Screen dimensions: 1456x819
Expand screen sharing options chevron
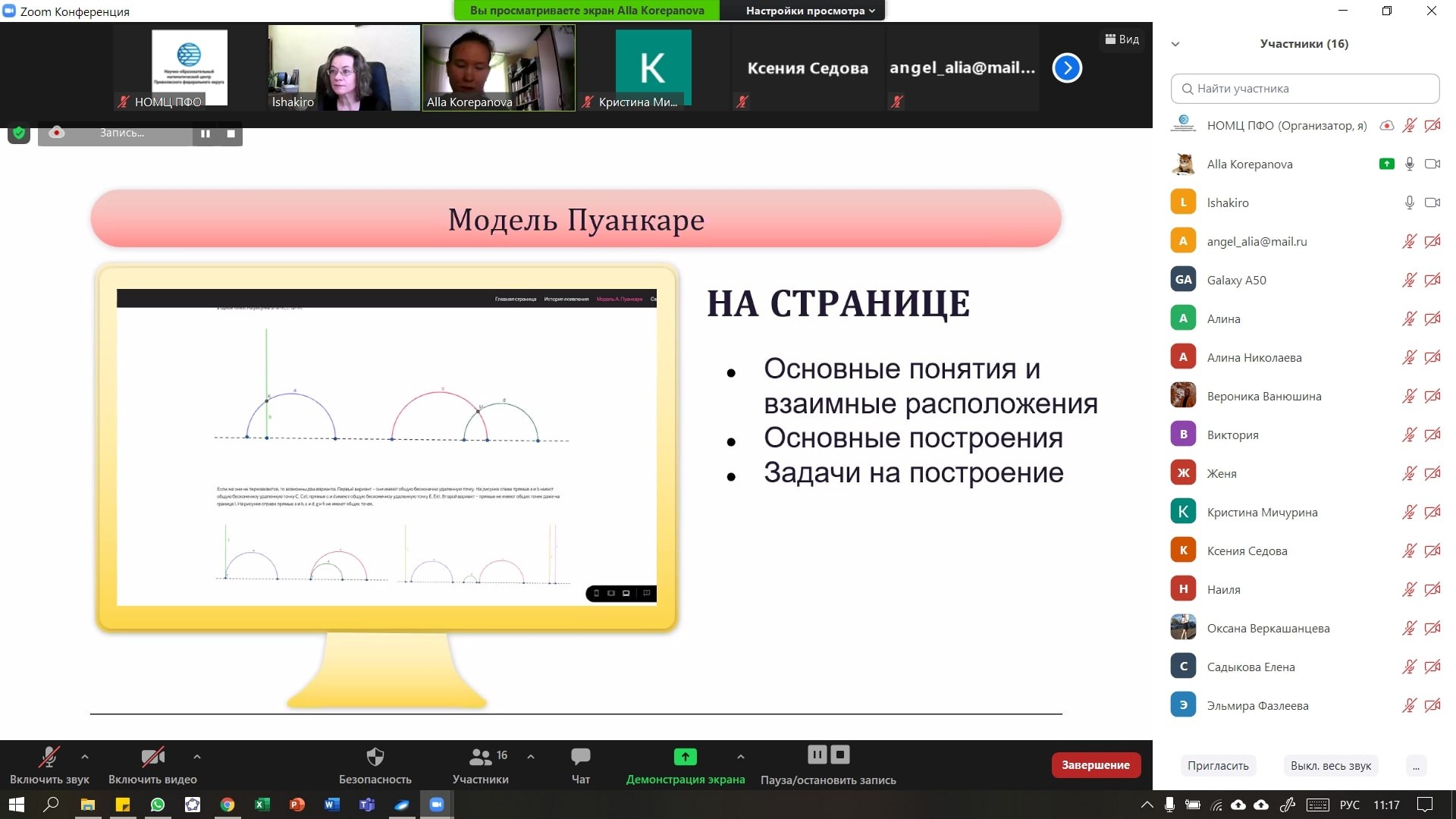coord(740,757)
